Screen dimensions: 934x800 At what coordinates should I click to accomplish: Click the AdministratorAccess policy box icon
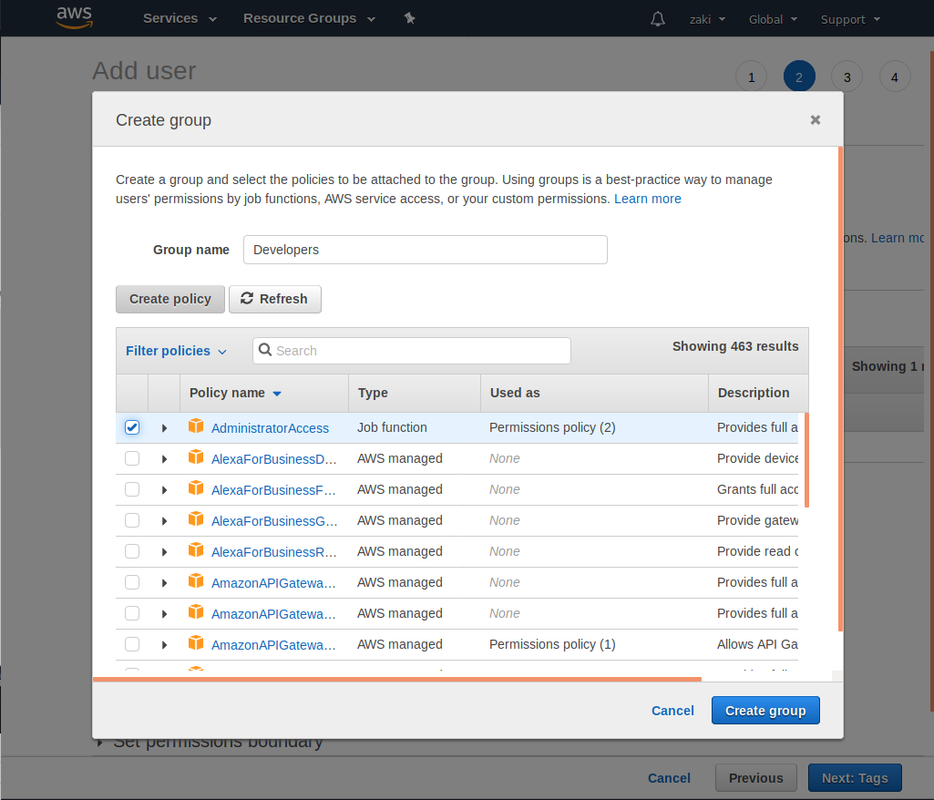point(196,427)
